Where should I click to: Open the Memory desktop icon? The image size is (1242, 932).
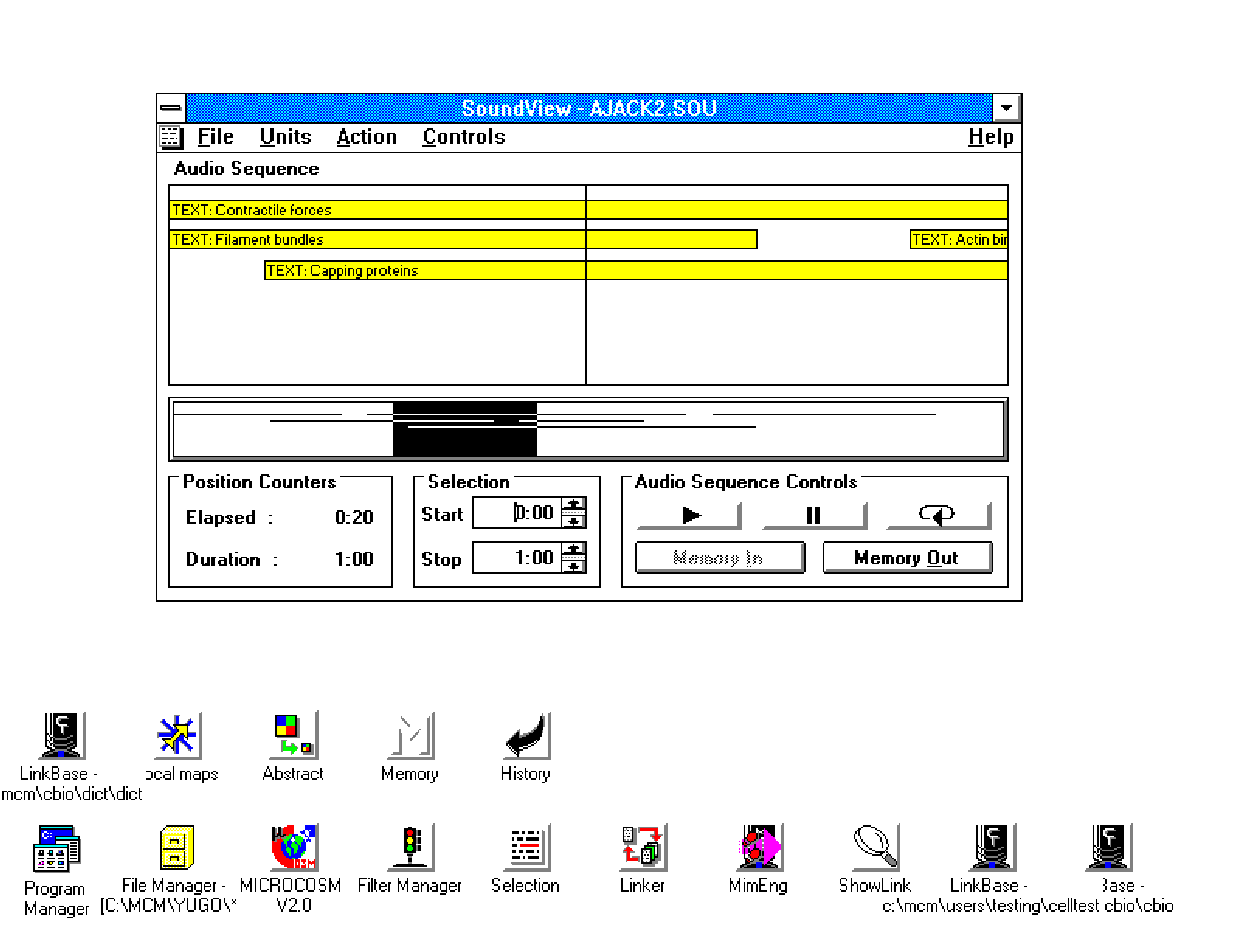(409, 736)
